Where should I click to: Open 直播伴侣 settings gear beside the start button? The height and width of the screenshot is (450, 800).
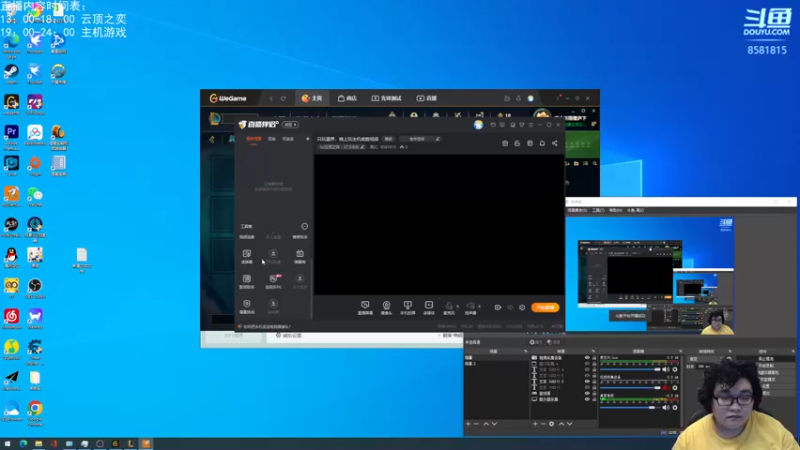pyautogui.click(x=522, y=308)
